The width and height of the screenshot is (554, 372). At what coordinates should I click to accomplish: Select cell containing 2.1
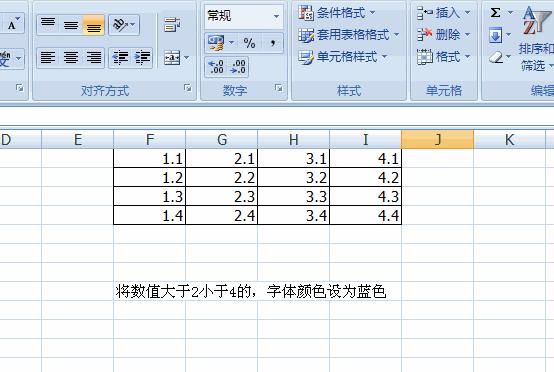[222, 158]
